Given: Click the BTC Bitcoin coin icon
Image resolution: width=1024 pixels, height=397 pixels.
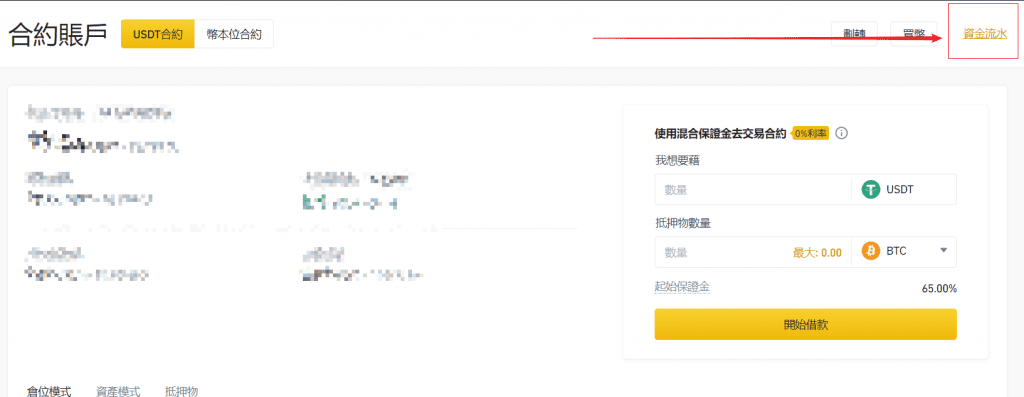Looking at the screenshot, I should point(871,251).
